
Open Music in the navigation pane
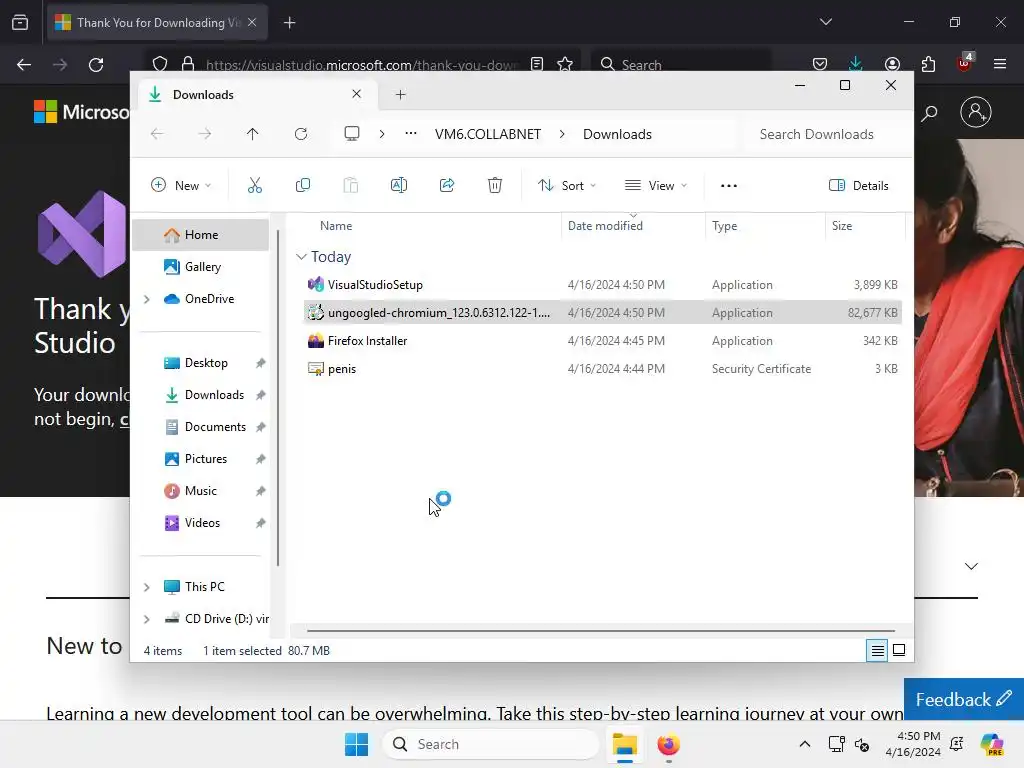pyautogui.click(x=200, y=491)
